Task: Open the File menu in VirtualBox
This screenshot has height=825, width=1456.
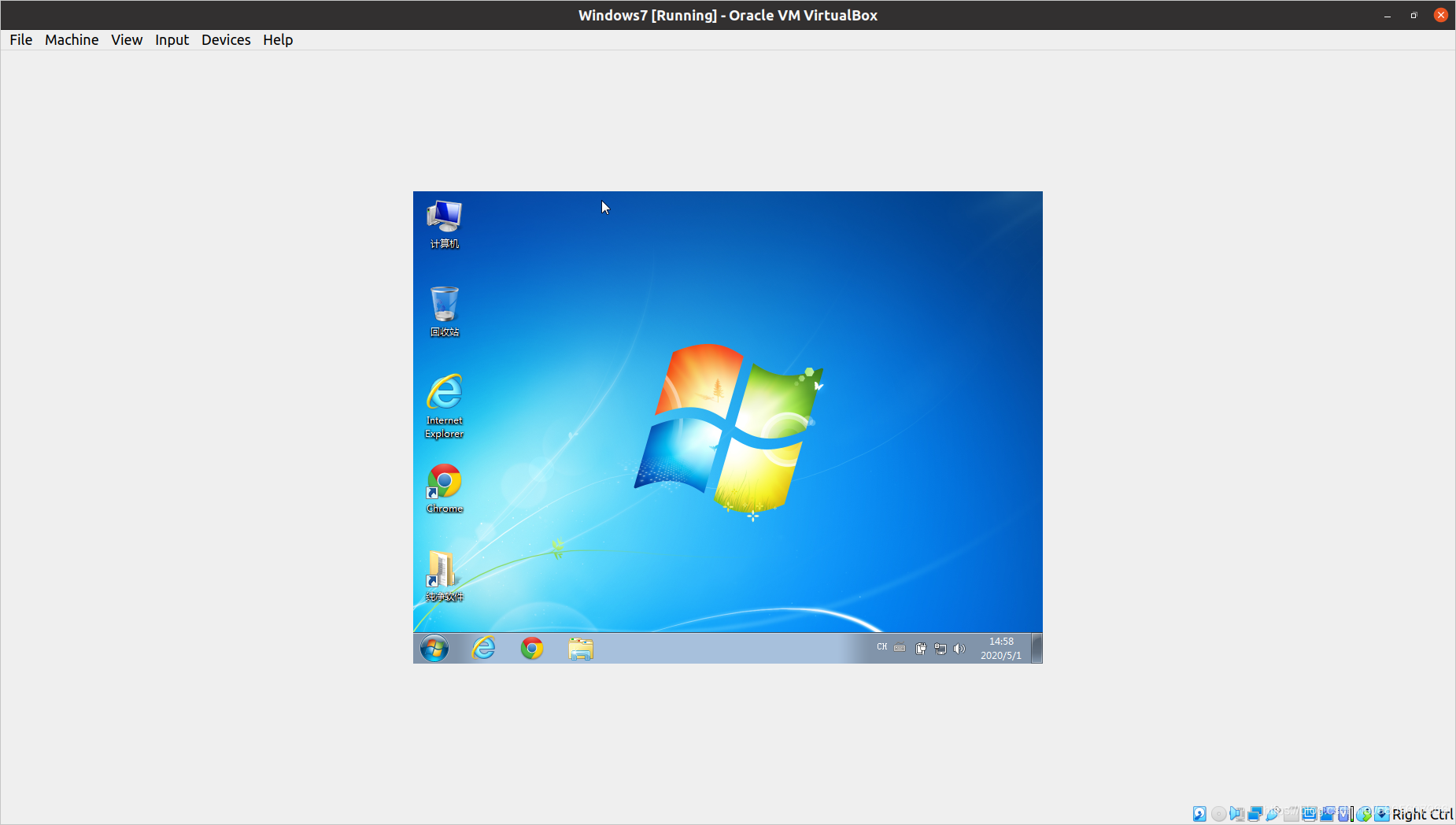Action: [x=20, y=39]
